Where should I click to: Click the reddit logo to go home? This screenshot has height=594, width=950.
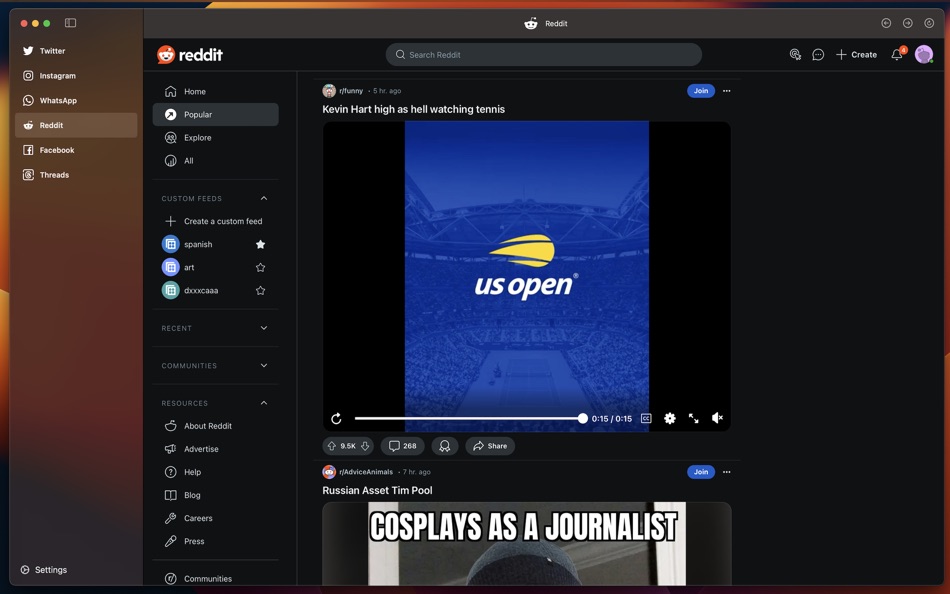pyautogui.click(x=190, y=55)
